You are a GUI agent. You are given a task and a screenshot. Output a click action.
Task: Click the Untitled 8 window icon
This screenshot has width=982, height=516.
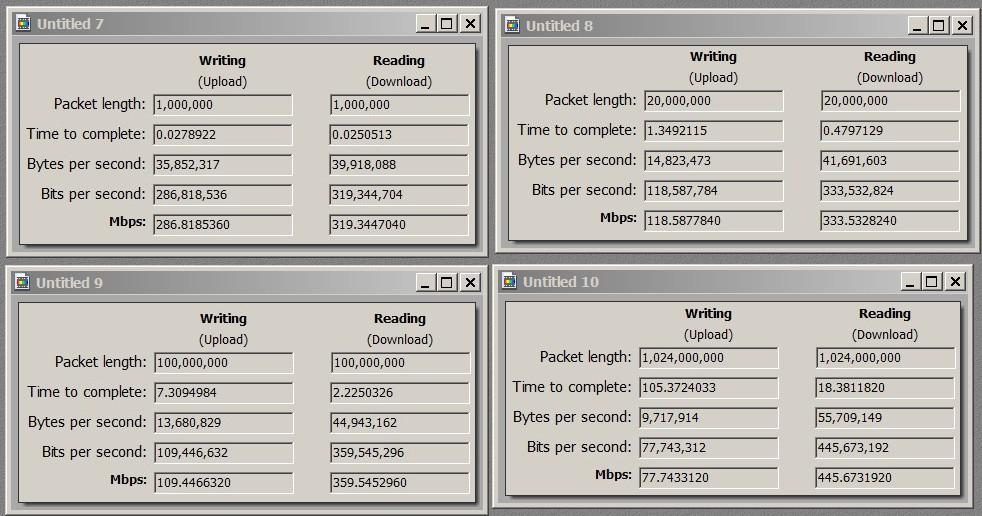(512, 26)
